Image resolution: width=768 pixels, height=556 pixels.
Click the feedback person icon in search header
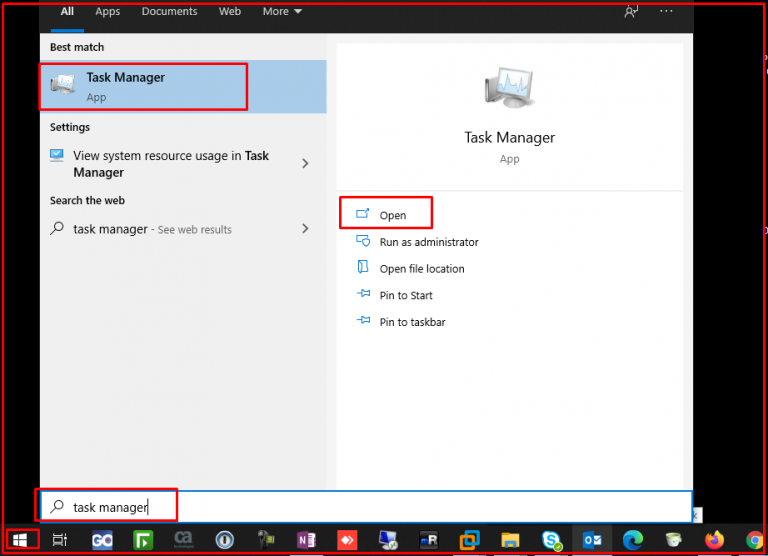[631, 11]
